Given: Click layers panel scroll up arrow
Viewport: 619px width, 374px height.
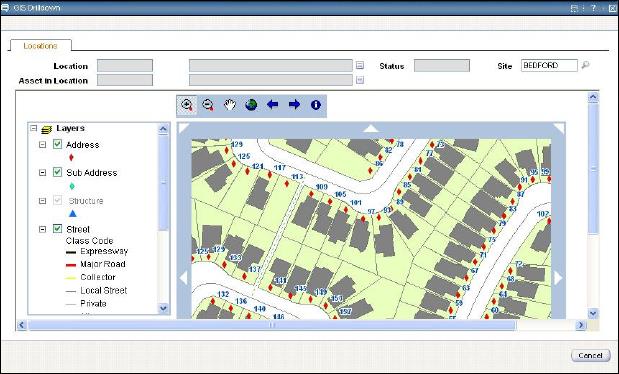Looking at the screenshot, I should tap(163, 129).
